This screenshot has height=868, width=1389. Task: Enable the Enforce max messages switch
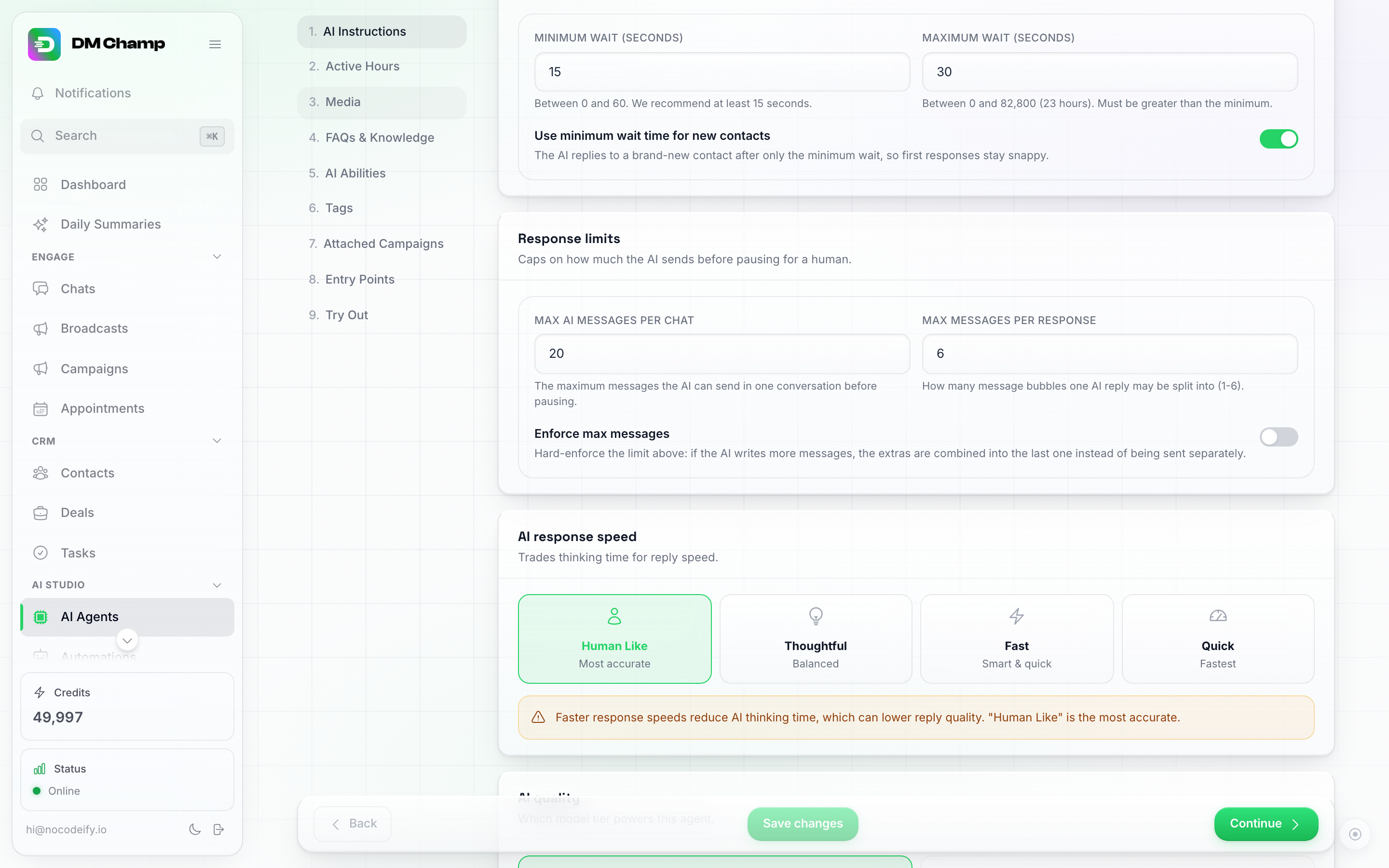click(x=1279, y=437)
